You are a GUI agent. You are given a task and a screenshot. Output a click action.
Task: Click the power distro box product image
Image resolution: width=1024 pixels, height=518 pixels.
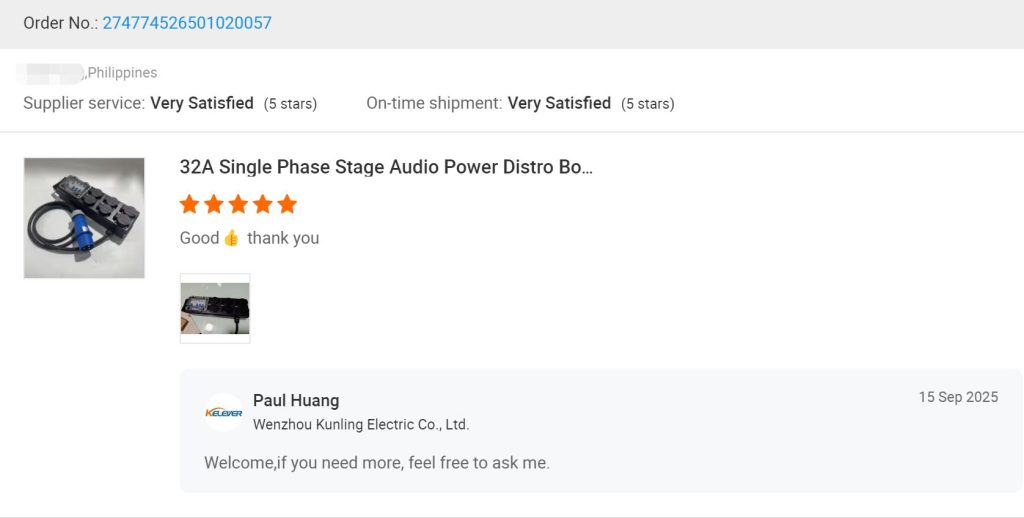84,218
